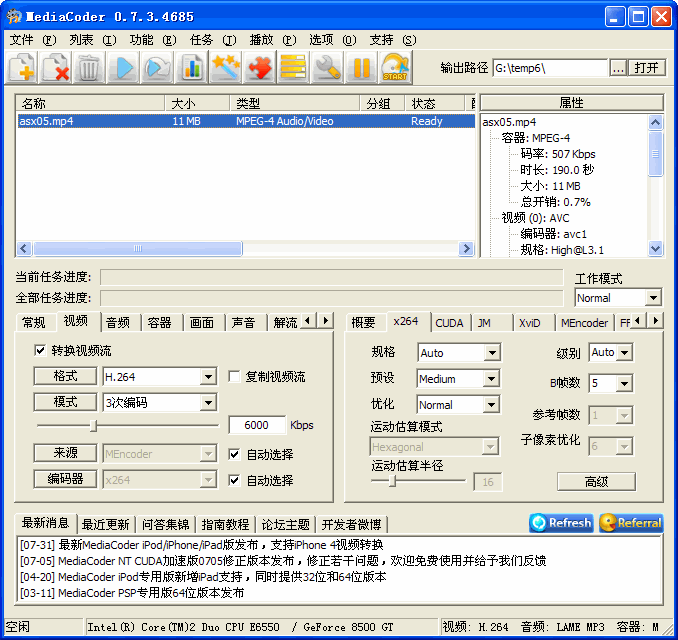The height and width of the screenshot is (640, 678).
Task: Open the B帧数 dropdown showing 5
Action: 624,383
